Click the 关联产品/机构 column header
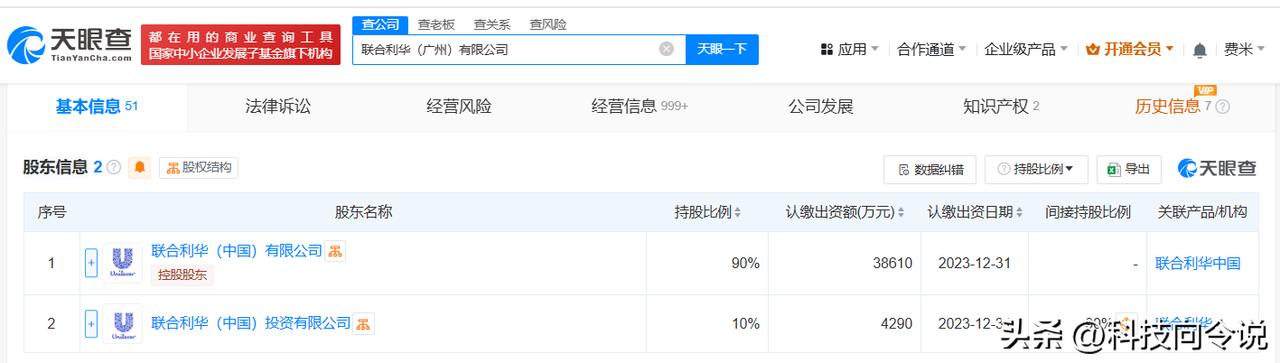This screenshot has width=1280, height=363. [1202, 212]
